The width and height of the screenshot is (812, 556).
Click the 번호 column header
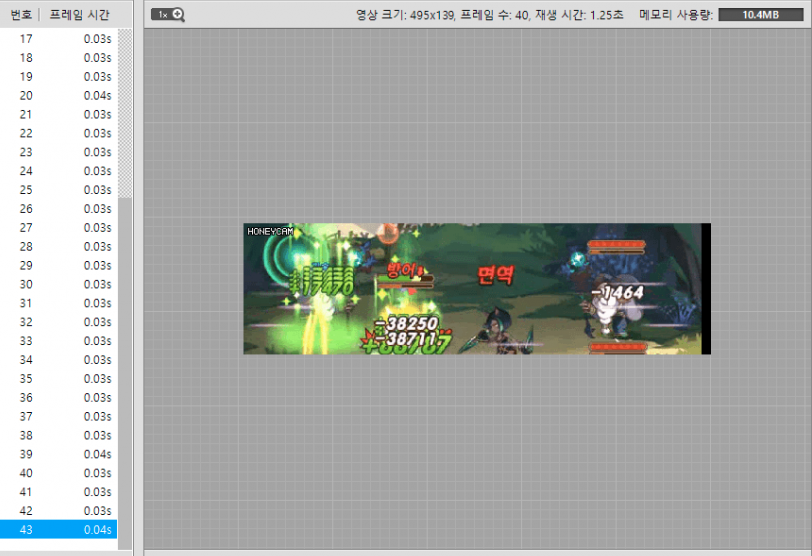click(x=21, y=14)
